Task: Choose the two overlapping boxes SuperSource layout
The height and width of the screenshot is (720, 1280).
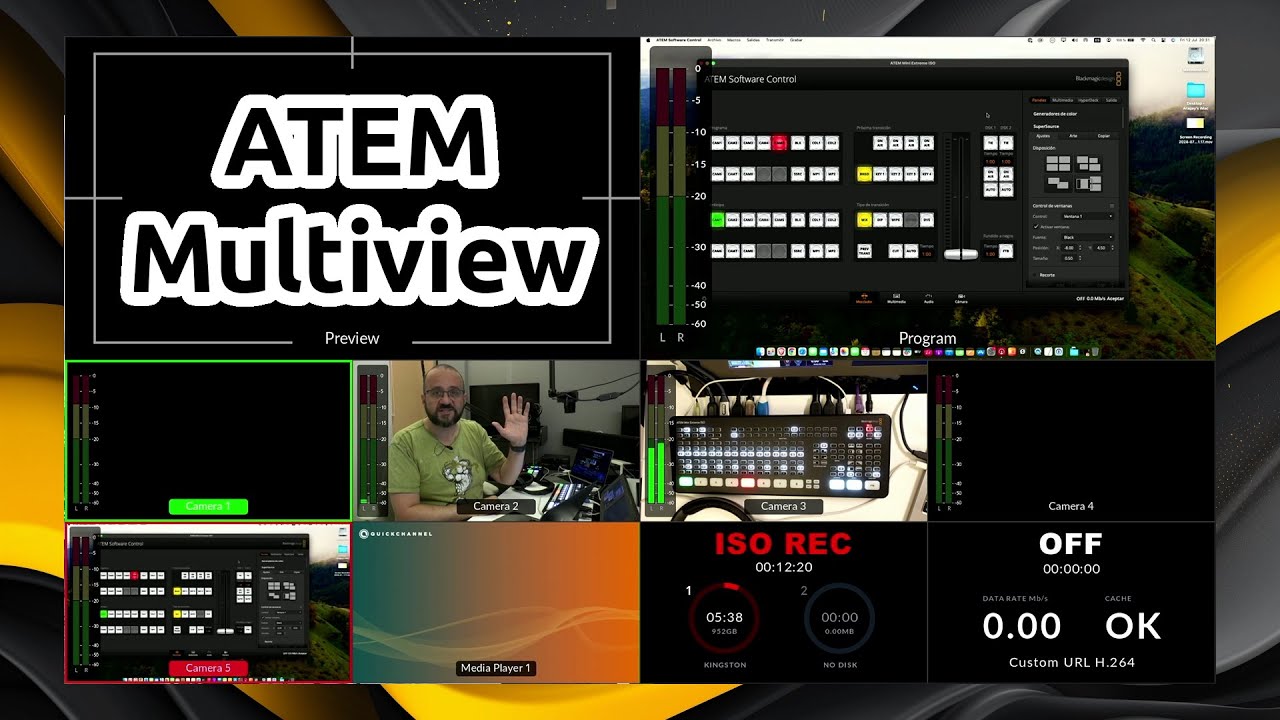Action: [x=1058, y=184]
